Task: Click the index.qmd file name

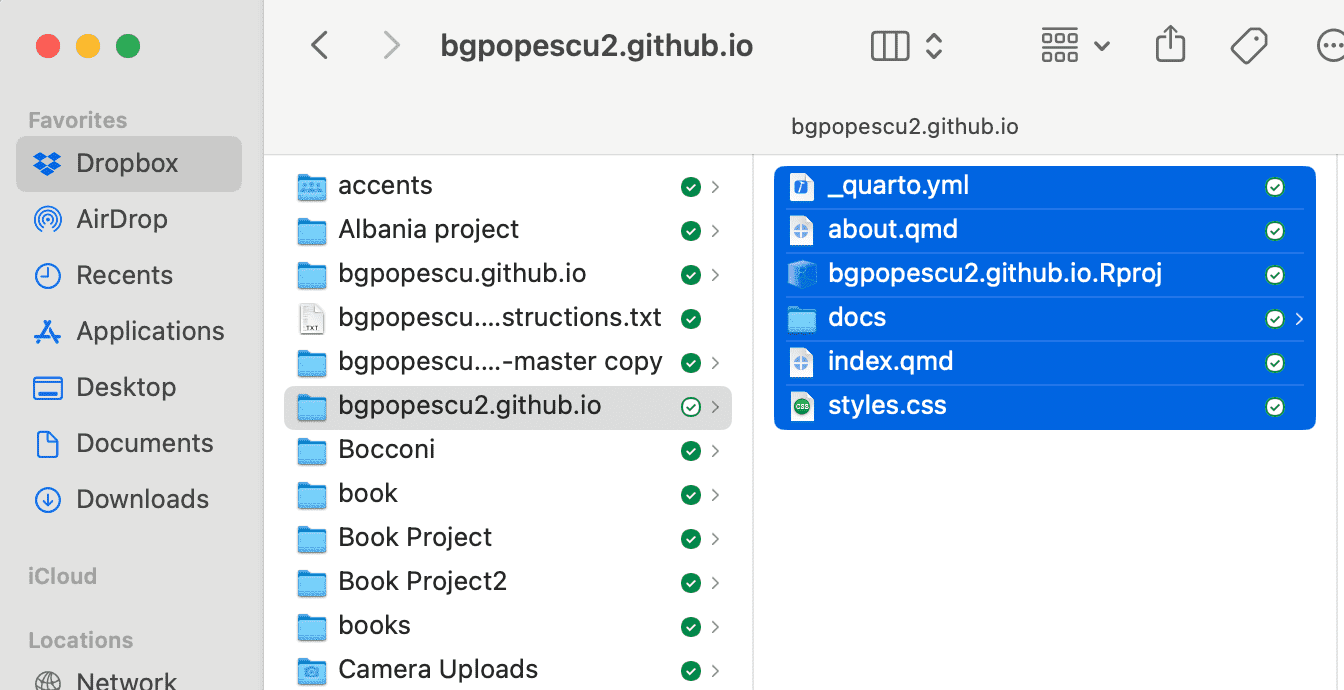Action: [x=890, y=361]
